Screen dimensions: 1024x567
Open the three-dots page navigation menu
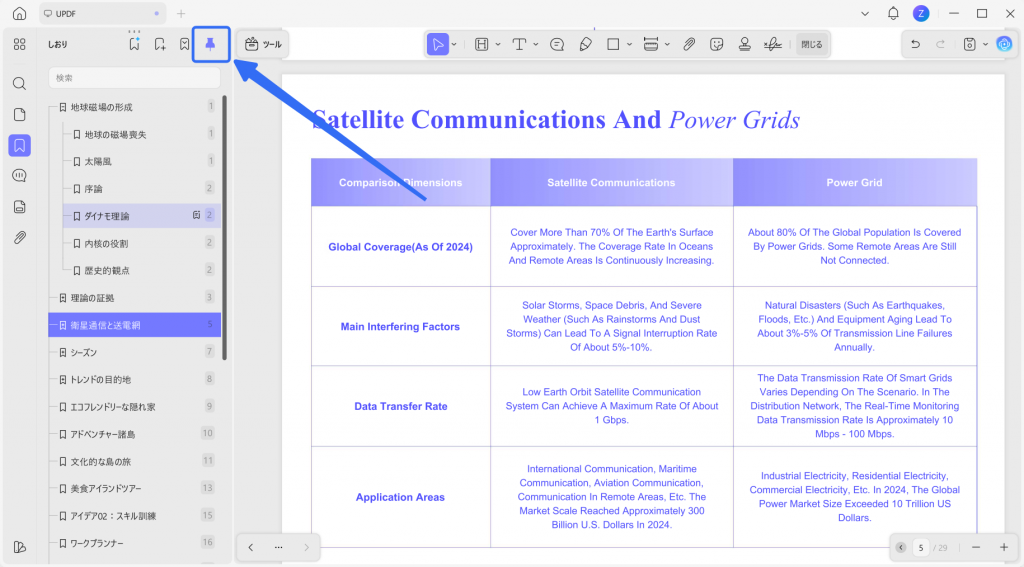click(x=278, y=547)
